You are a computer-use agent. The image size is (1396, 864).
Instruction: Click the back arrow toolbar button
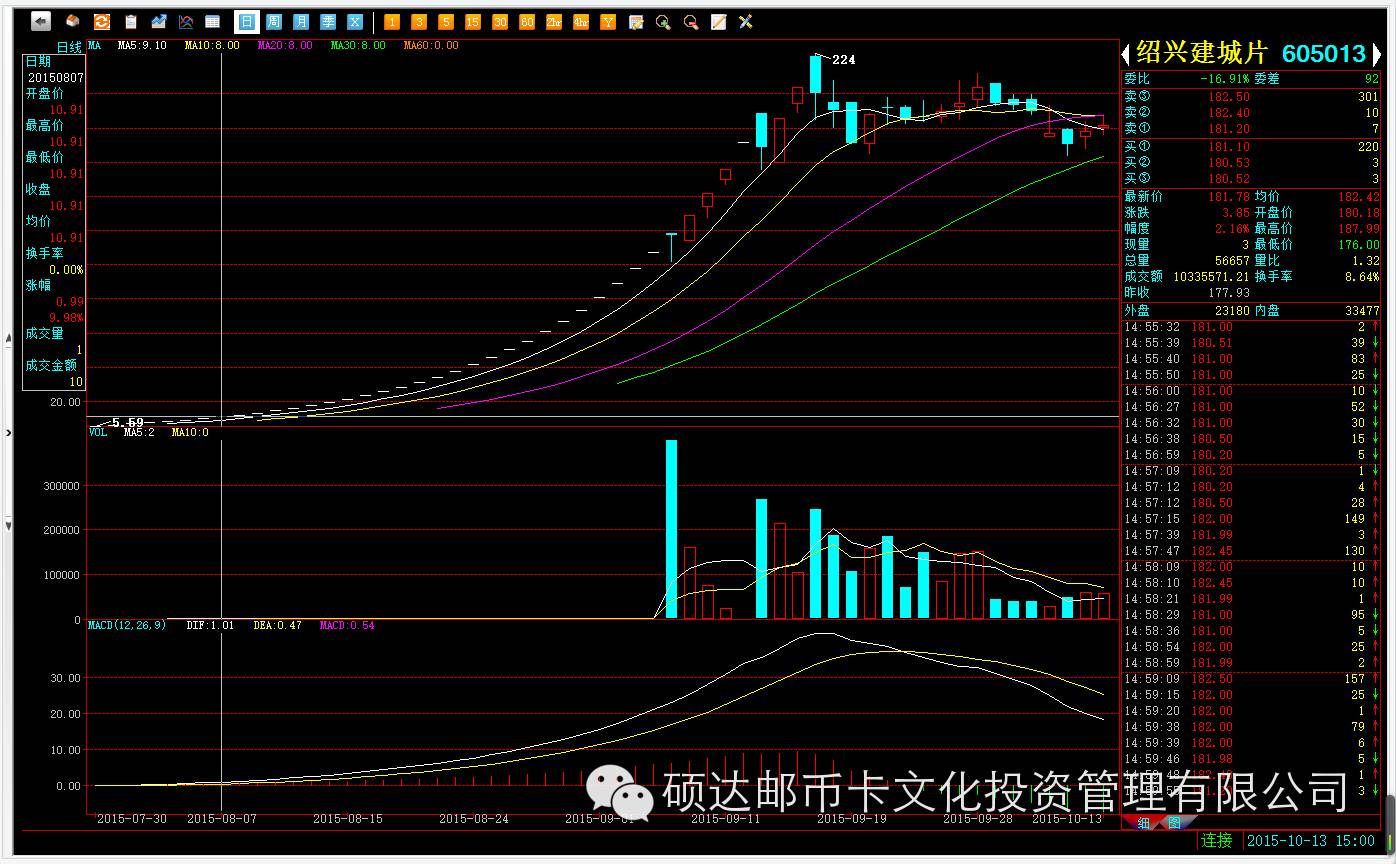[41, 21]
